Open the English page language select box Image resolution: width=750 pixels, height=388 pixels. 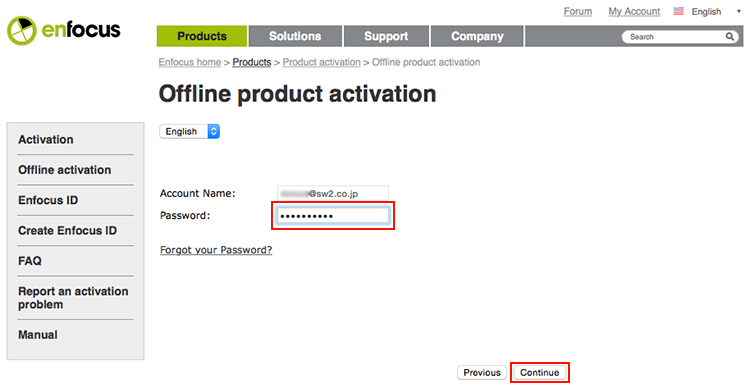click(x=189, y=131)
